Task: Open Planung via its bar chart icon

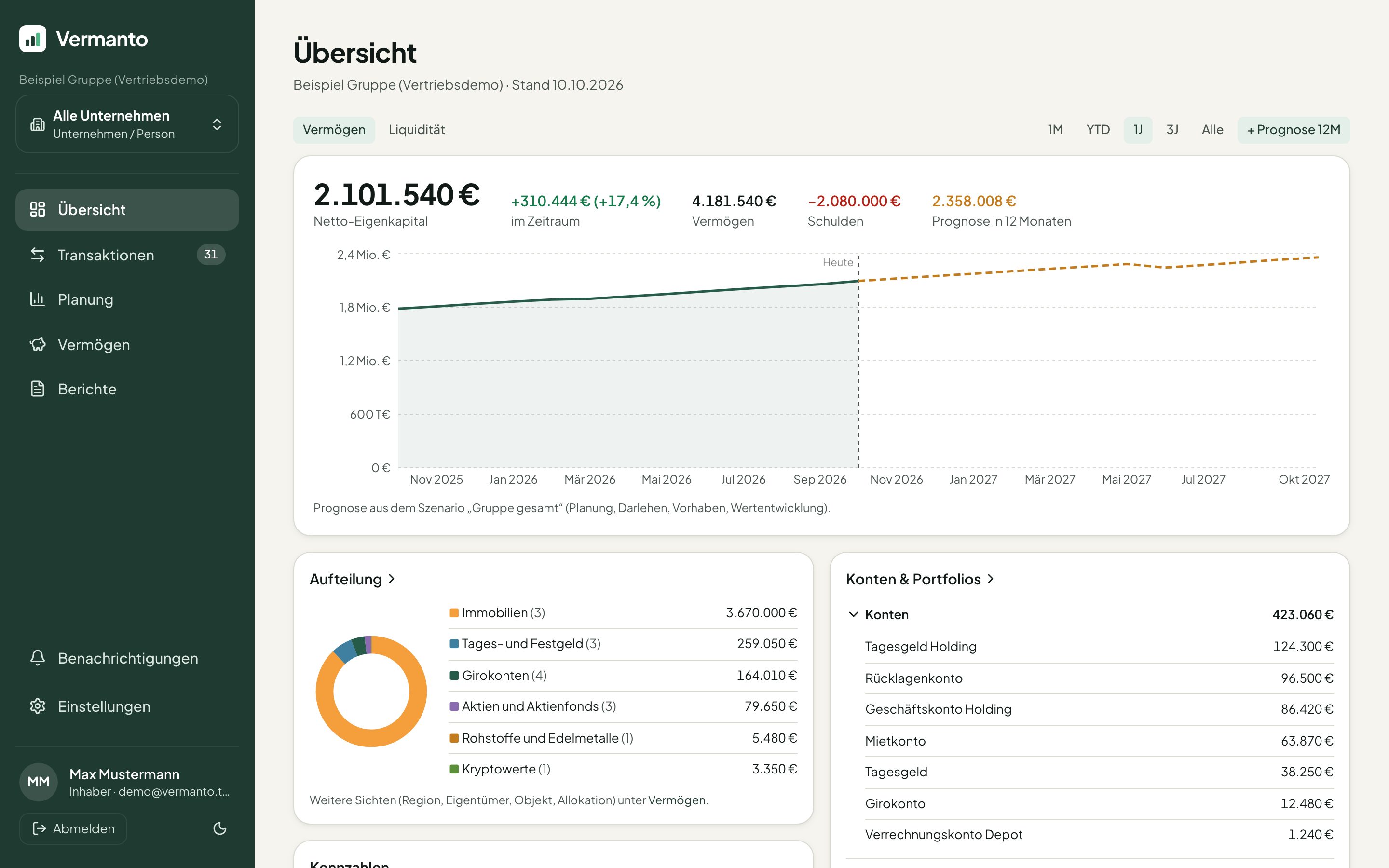Action: (37, 299)
